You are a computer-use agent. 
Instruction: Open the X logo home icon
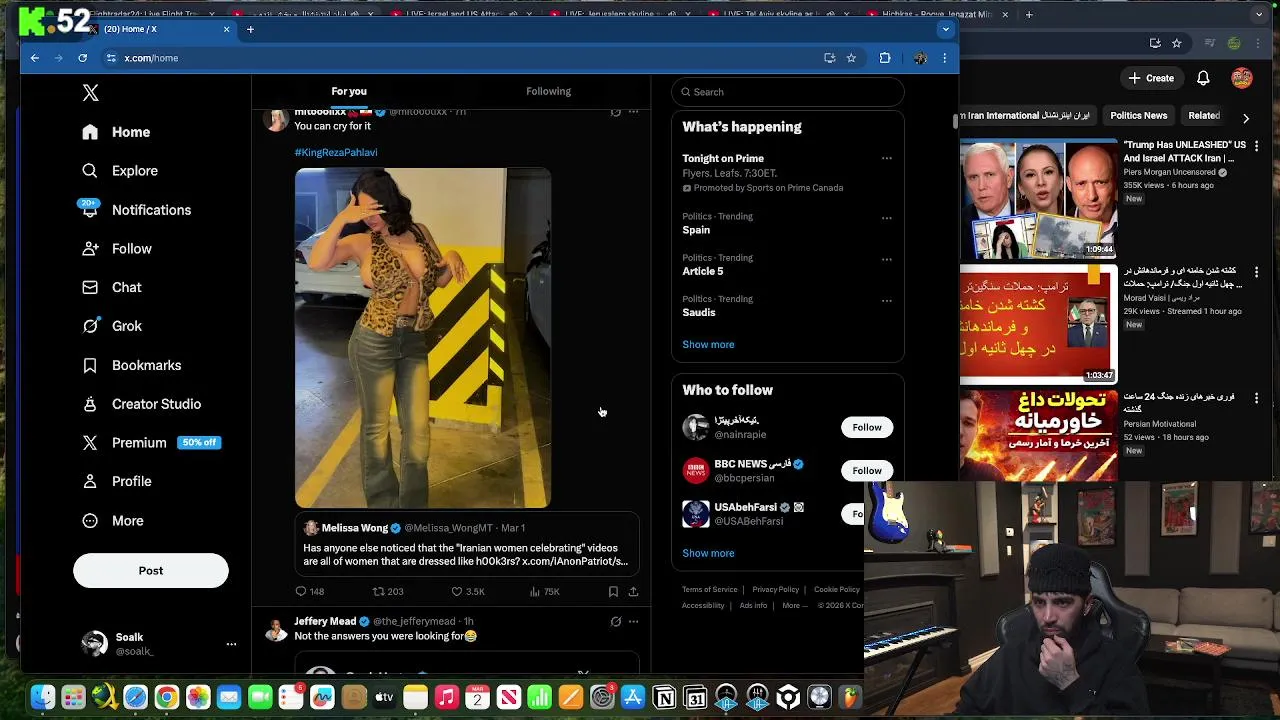pyautogui.click(x=90, y=93)
